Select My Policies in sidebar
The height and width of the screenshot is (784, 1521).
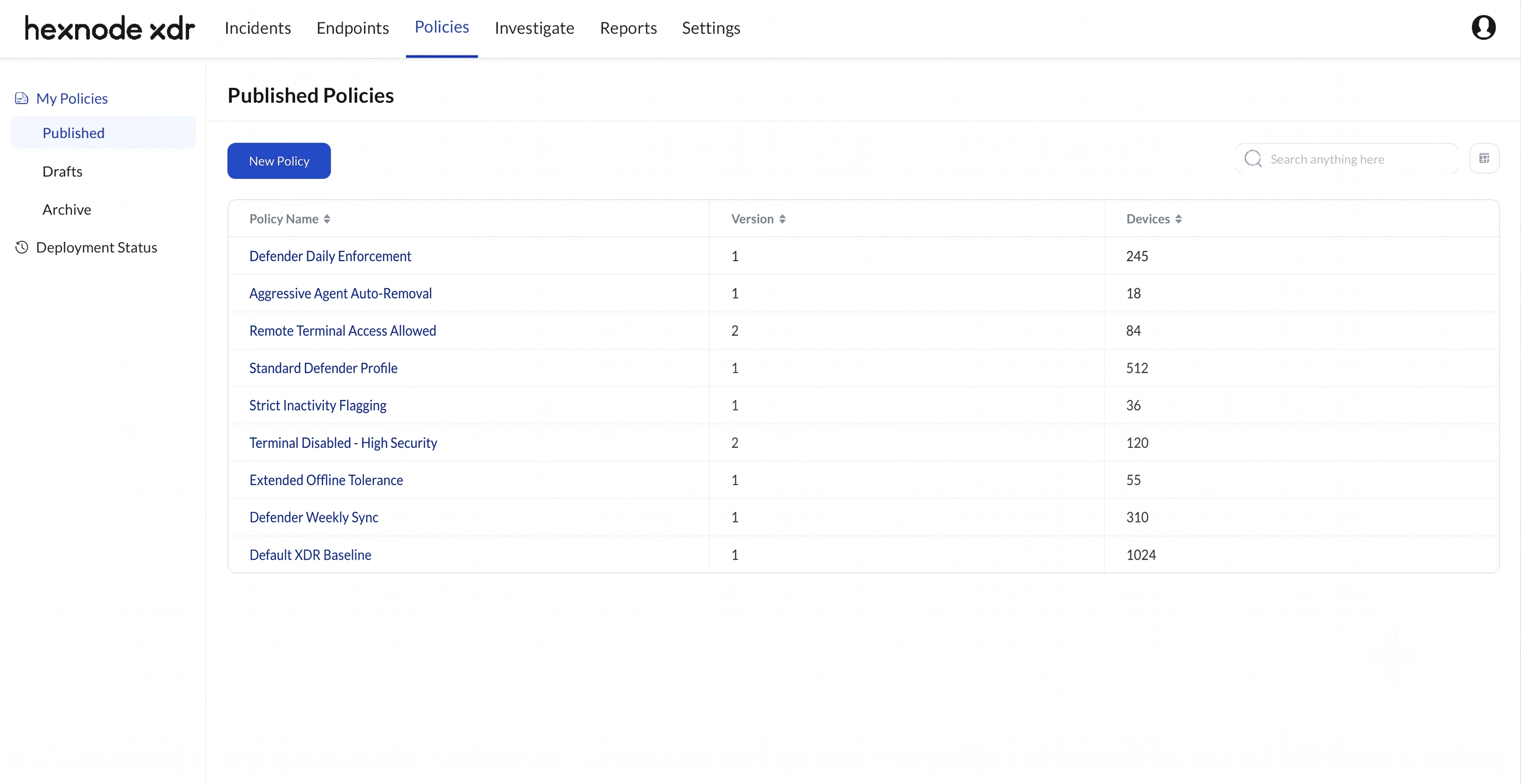click(x=71, y=98)
